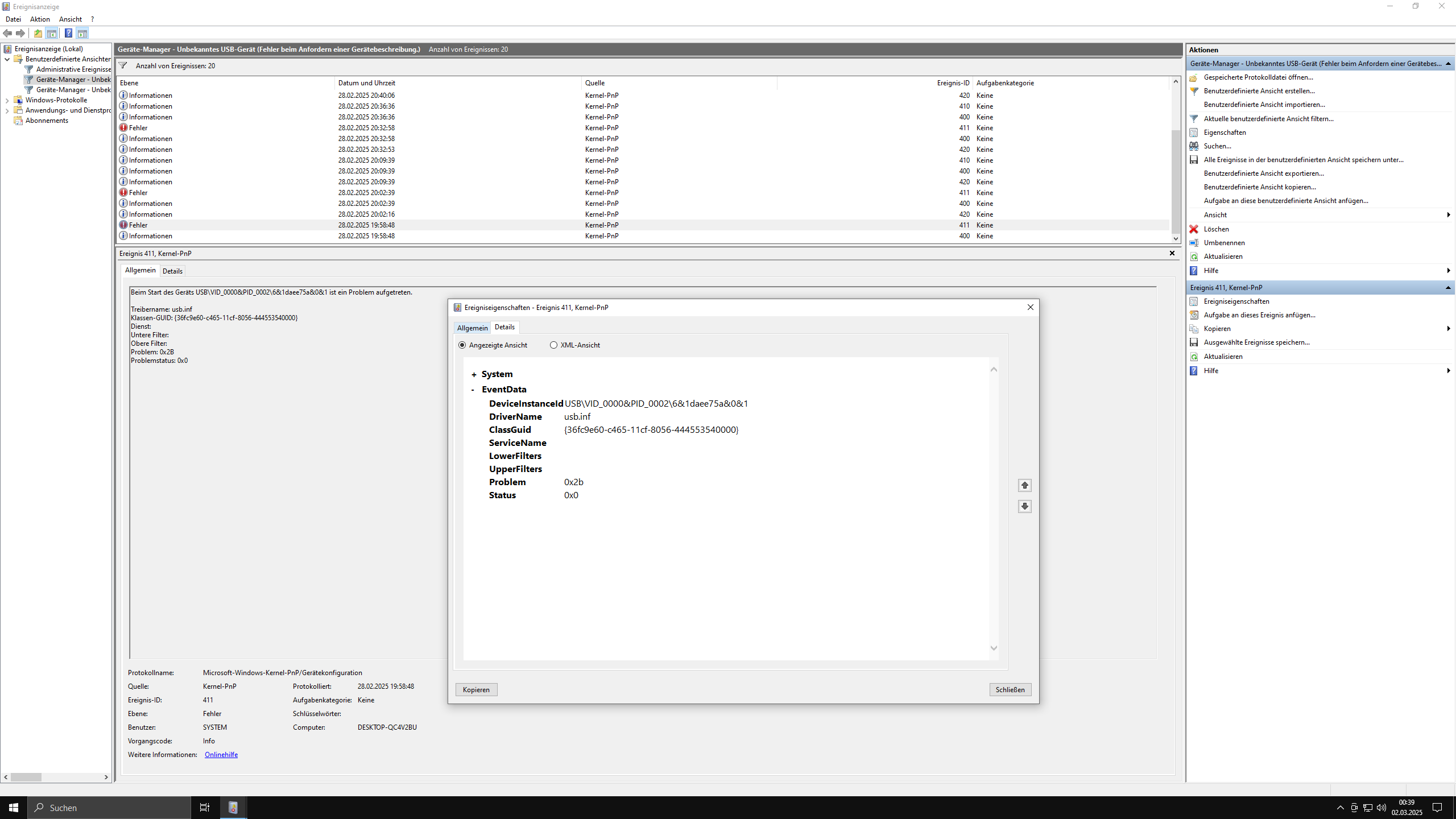The width and height of the screenshot is (1456, 819).
Task: Collapse the EventData node
Action: 473,390
